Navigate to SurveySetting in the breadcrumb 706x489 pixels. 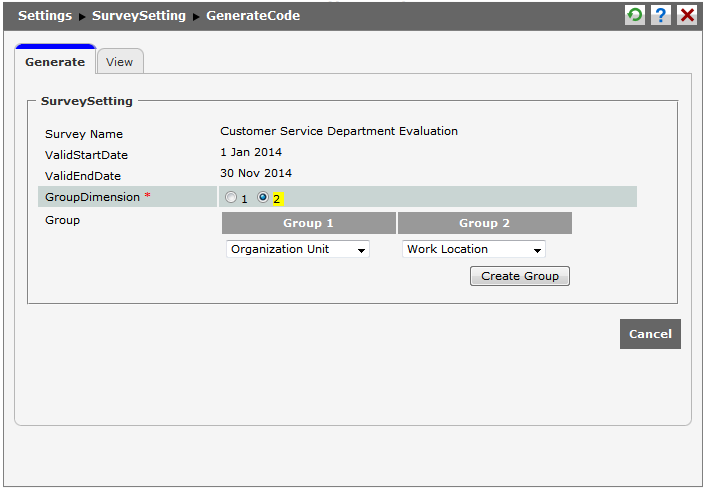139,16
